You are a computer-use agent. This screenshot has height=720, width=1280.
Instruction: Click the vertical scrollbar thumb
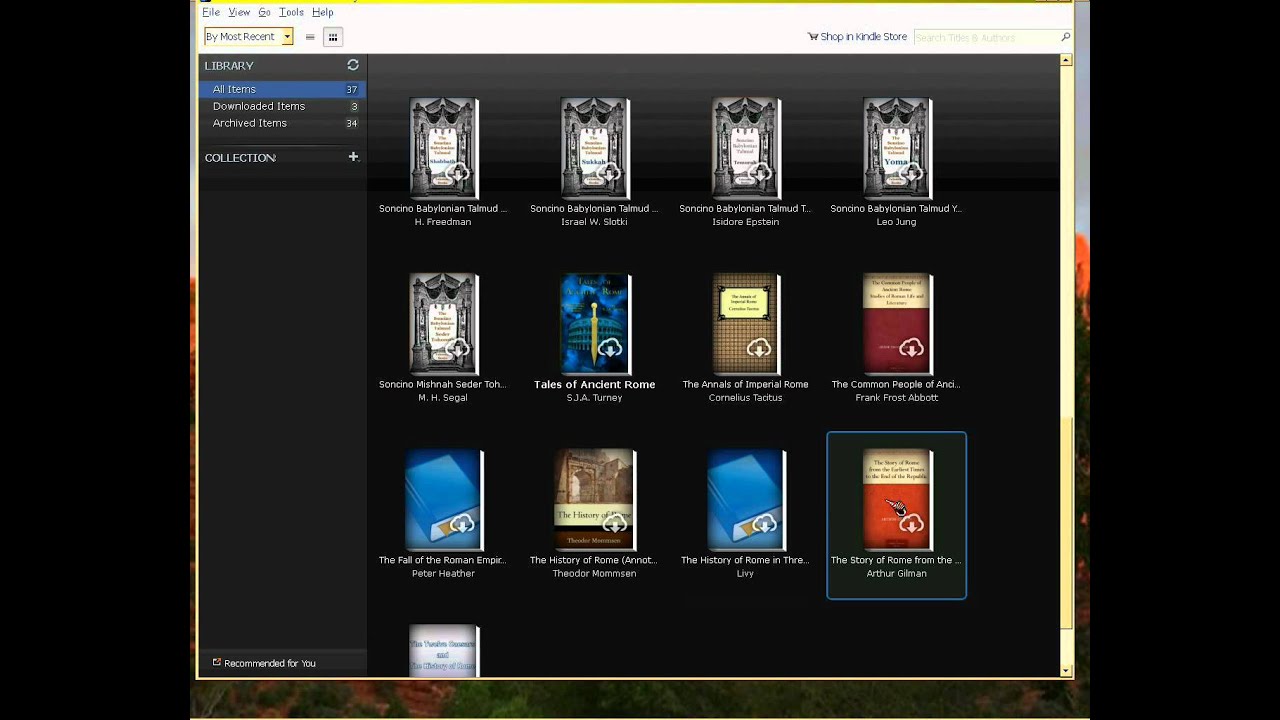(1066, 522)
